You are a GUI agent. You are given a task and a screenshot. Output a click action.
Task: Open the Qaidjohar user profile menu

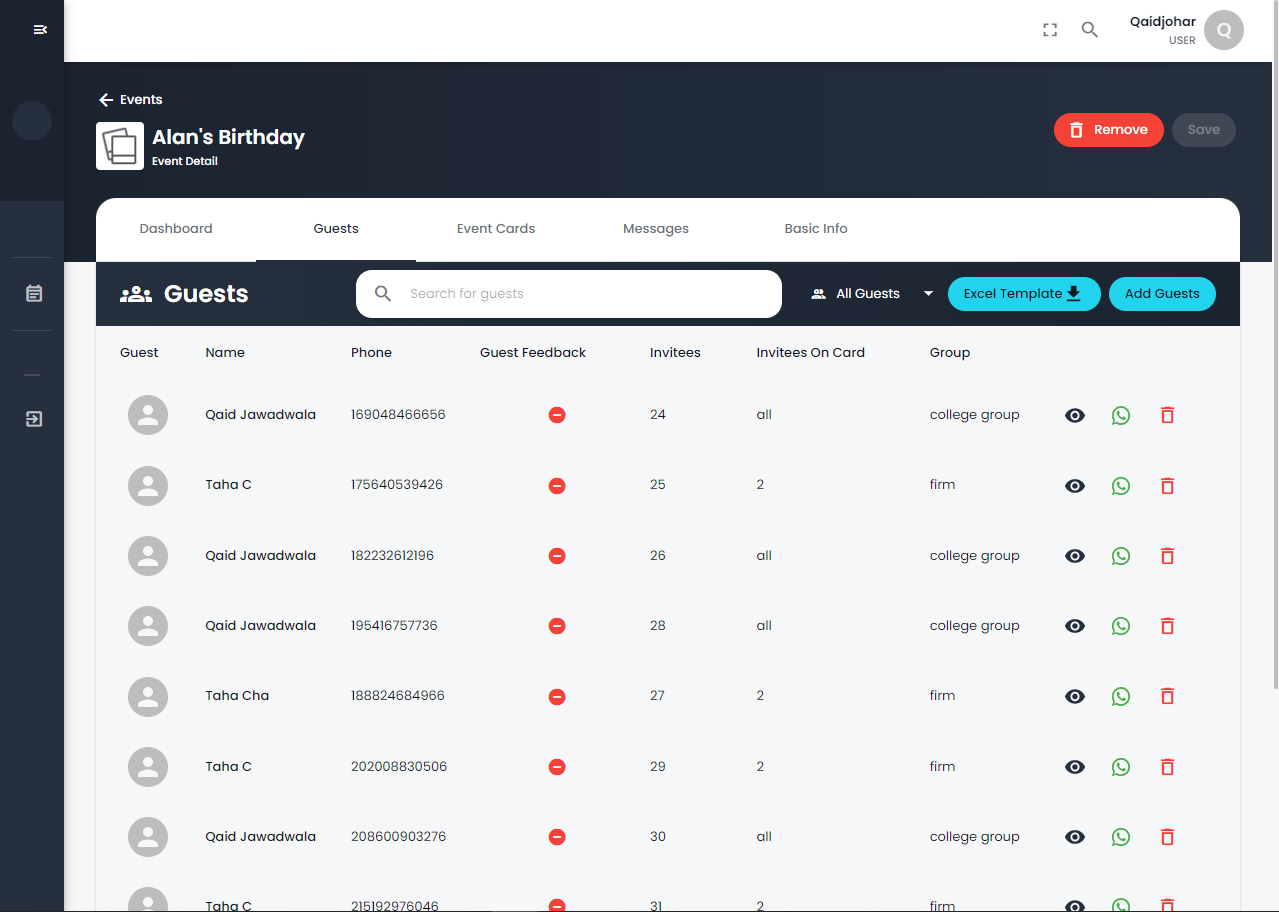tap(1223, 30)
